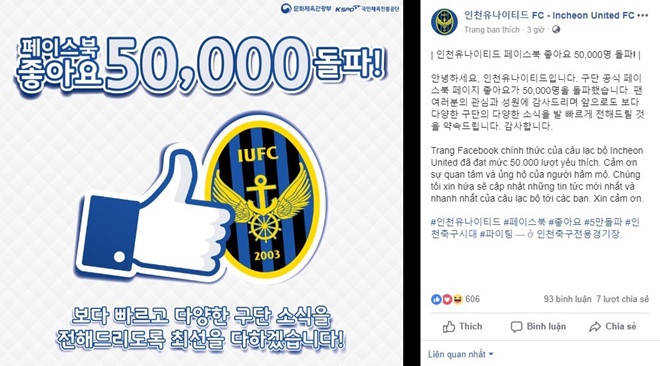Show who reacted via the 606 count

(472, 299)
